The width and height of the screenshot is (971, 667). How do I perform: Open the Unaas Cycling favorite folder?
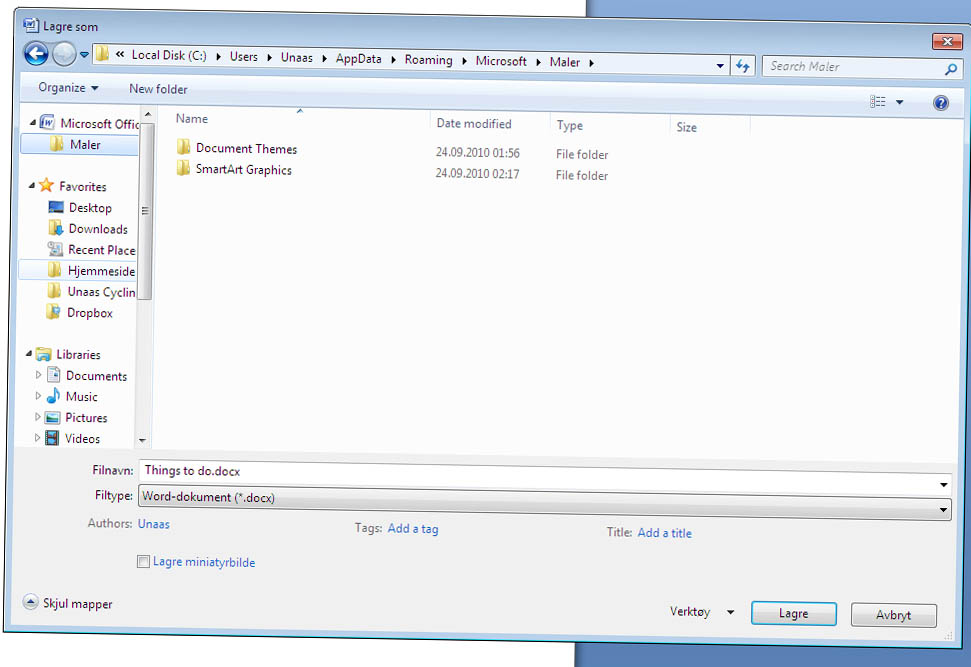coord(92,292)
